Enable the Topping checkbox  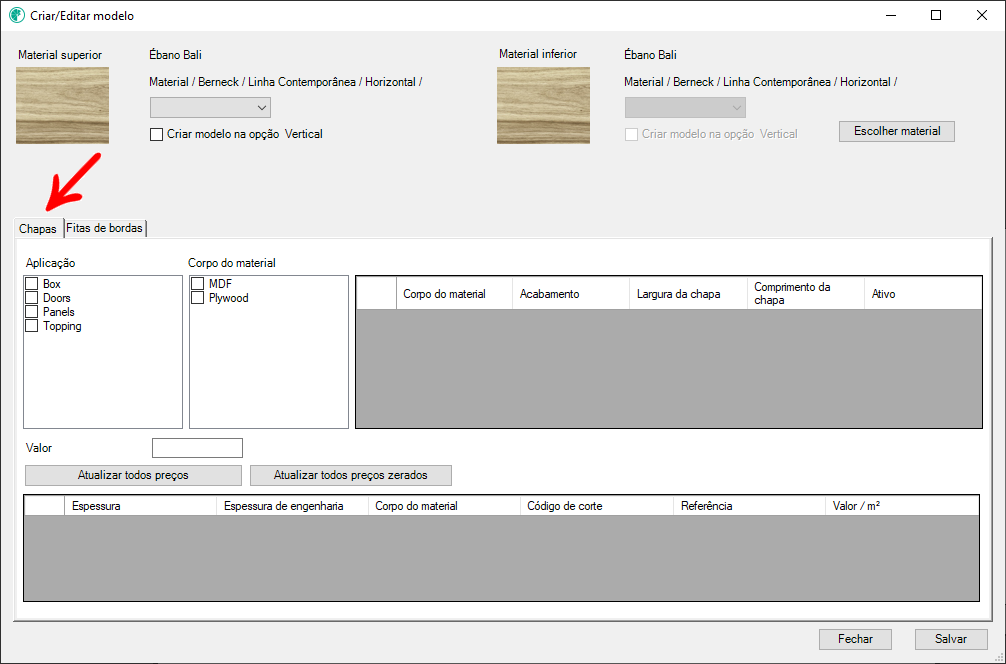click(32, 326)
